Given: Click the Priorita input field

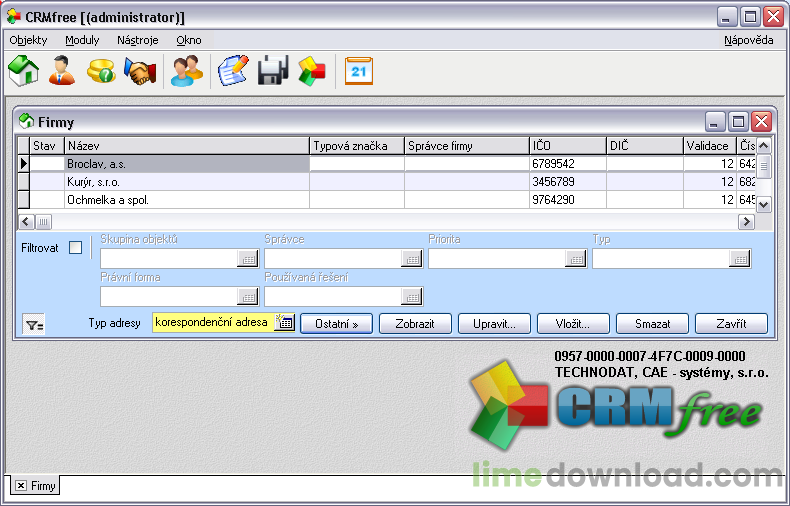Looking at the screenshot, I should pos(497,259).
